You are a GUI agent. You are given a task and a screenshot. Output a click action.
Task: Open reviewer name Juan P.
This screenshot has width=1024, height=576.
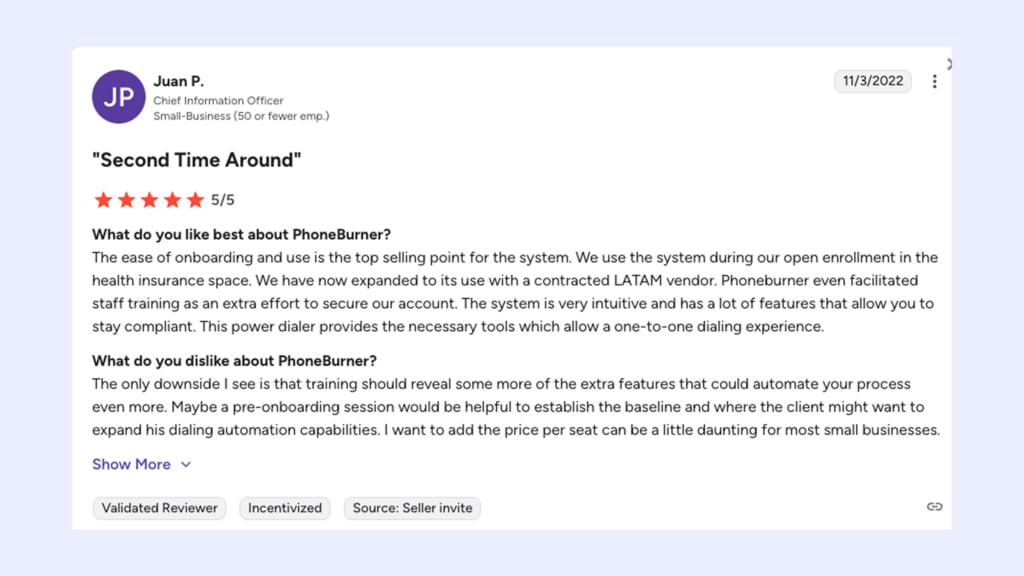coord(178,81)
